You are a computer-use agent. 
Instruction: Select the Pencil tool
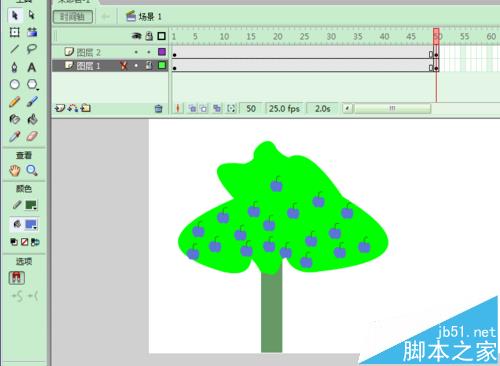[14, 102]
